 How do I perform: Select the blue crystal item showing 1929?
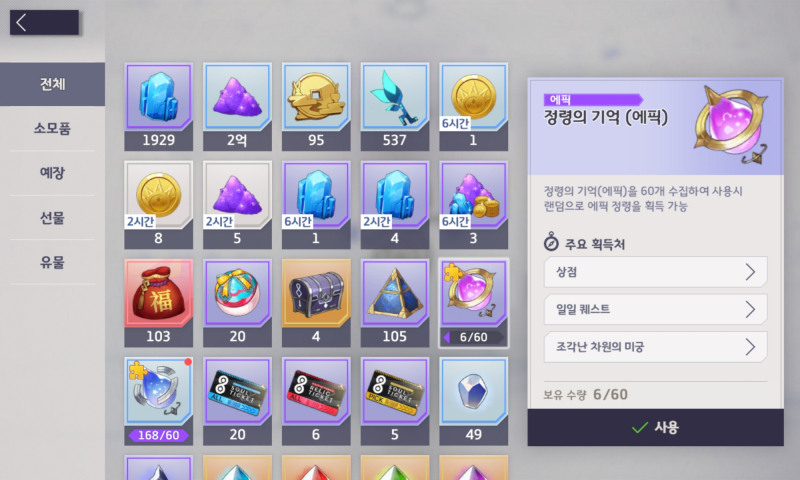tap(159, 107)
